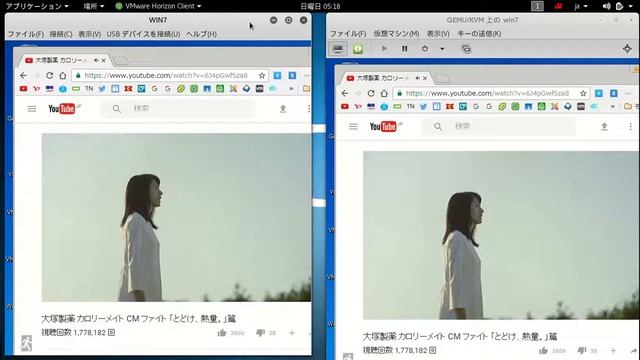Open Twitter bookmark in right Chrome bar

[424, 107]
